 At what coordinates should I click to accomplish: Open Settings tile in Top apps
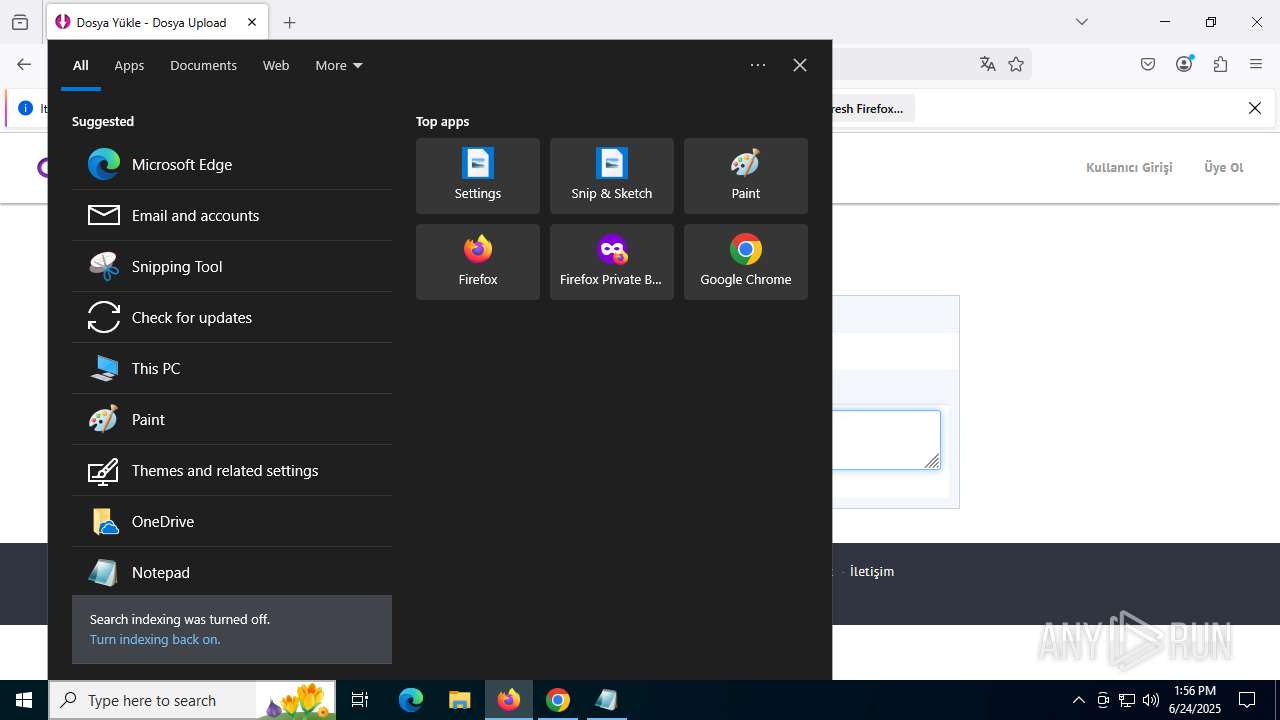point(478,176)
